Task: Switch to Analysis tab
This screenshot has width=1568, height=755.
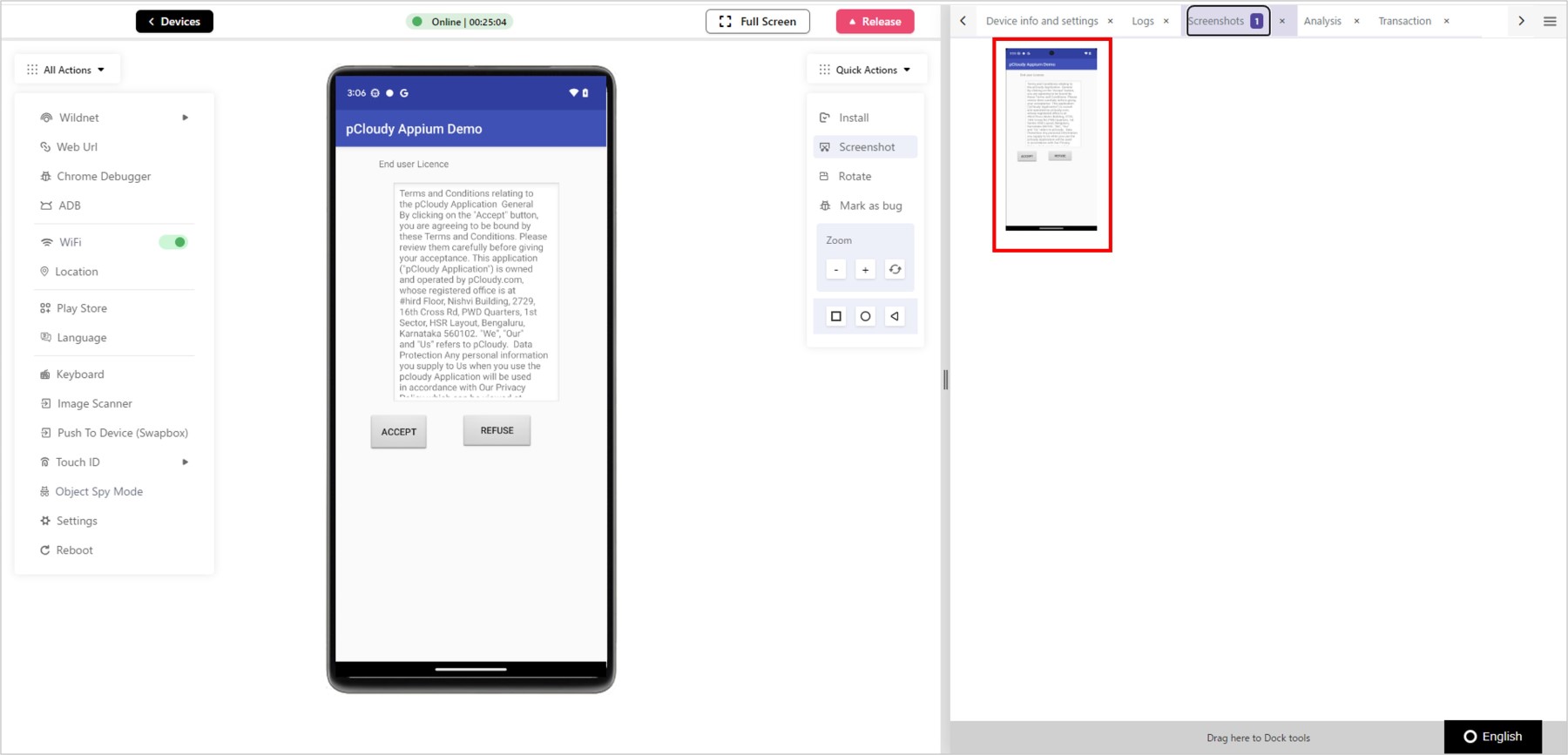Action: coord(1322,21)
